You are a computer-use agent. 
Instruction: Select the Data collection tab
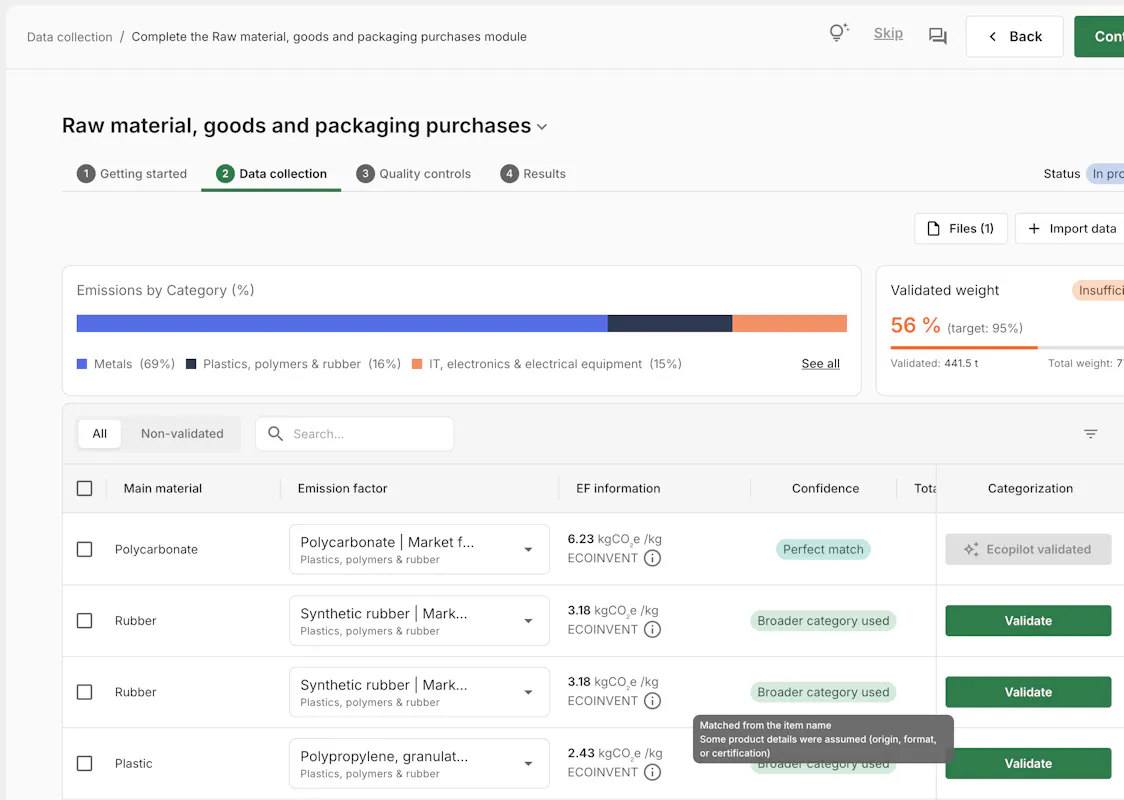pyautogui.click(x=271, y=173)
